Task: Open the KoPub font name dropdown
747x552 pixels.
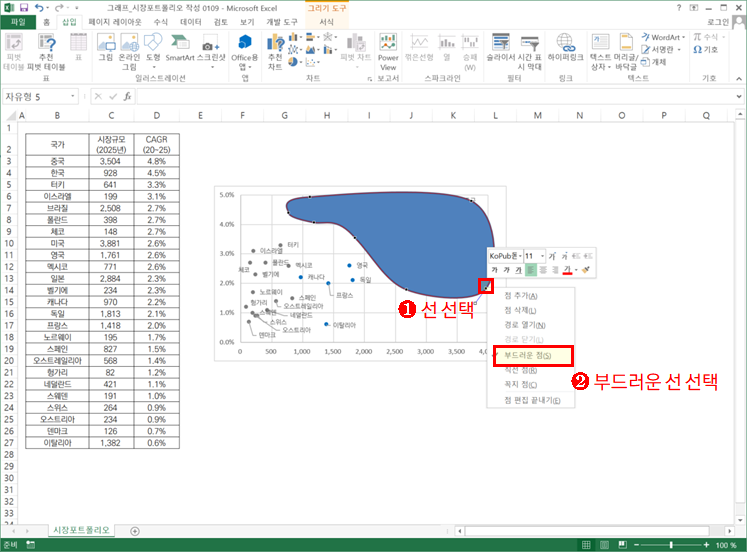Action: click(520, 256)
